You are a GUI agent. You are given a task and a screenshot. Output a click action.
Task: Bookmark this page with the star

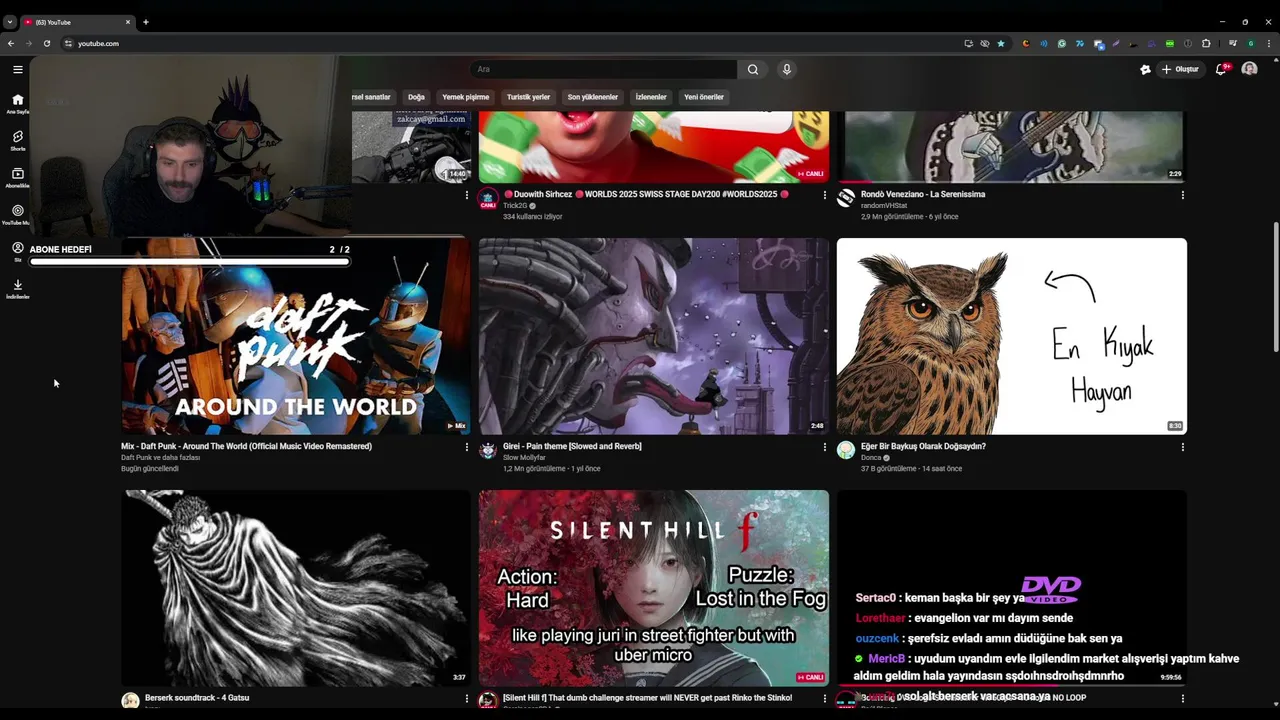(x=1001, y=43)
